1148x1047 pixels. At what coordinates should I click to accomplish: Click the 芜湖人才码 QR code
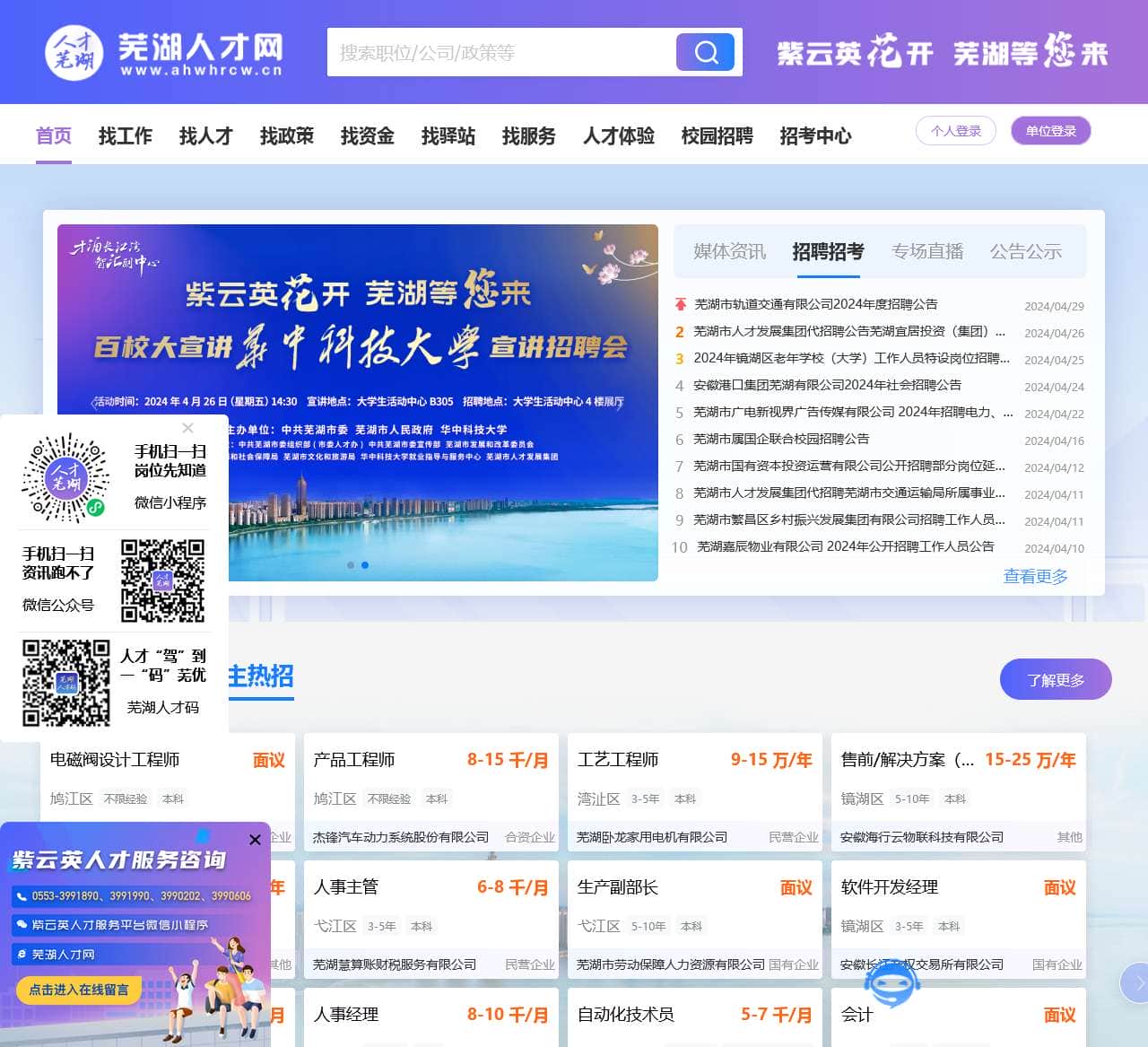66,683
